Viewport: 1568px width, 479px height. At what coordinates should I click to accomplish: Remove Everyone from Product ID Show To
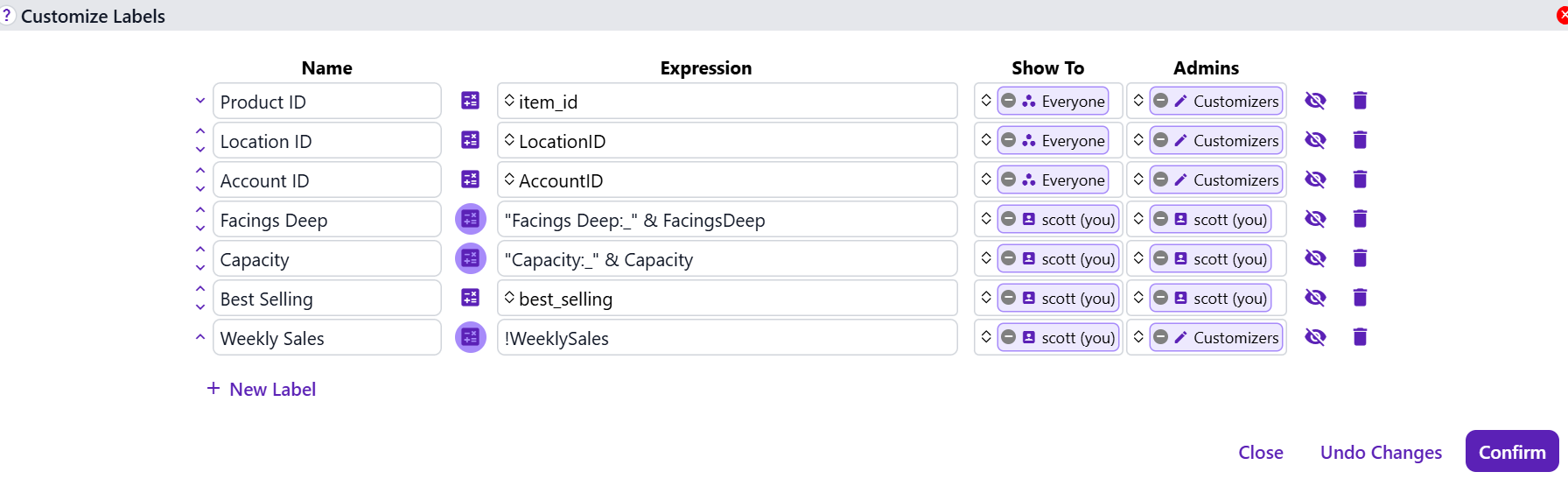1008,101
